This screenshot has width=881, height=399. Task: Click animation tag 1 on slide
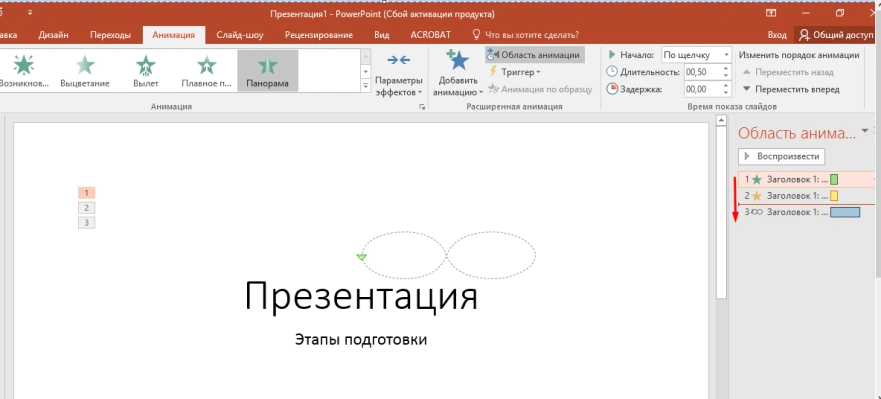click(86, 193)
